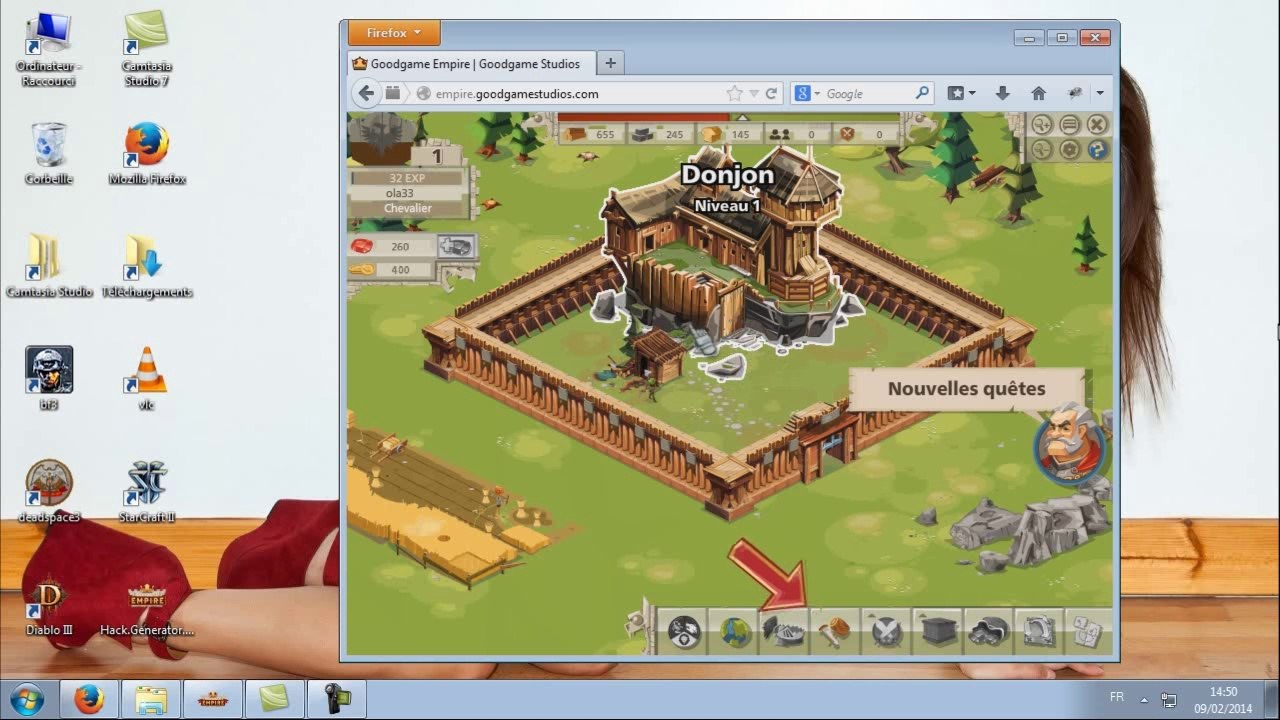1280x720 pixels.
Task: Click the player level 1 badge
Action: (437, 156)
